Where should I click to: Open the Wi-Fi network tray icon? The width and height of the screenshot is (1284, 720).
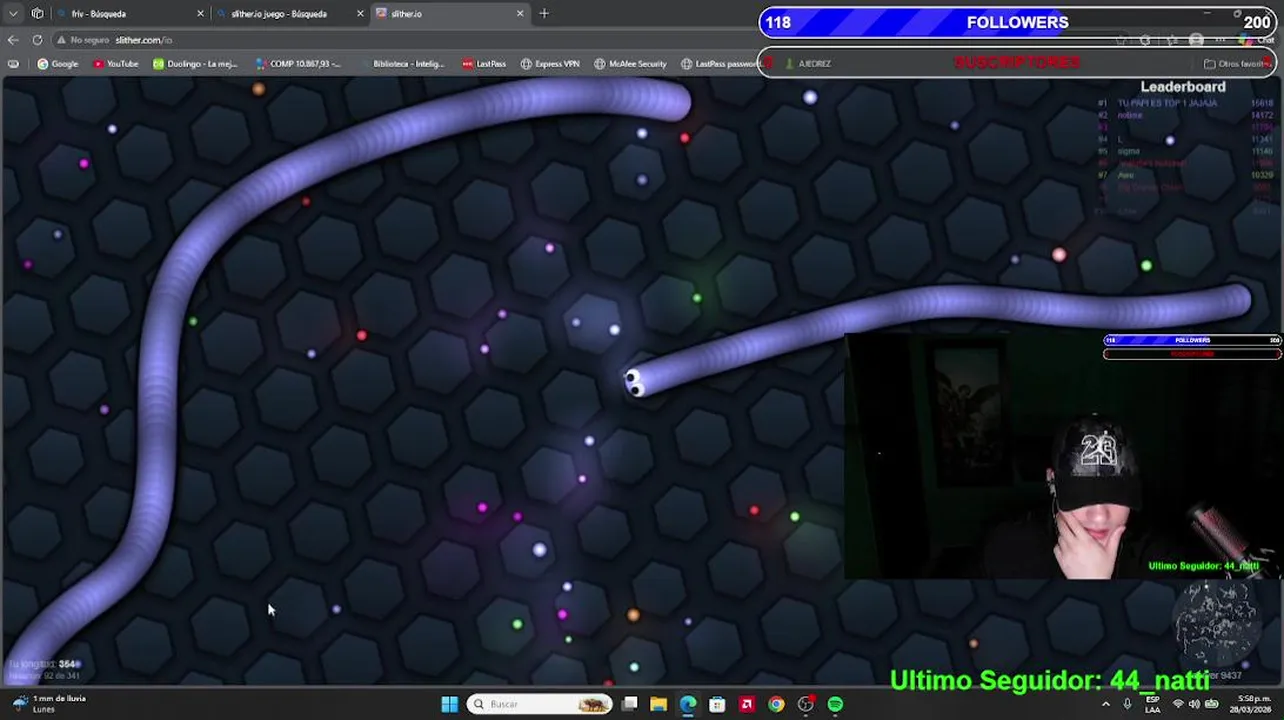pos(1178,704)
